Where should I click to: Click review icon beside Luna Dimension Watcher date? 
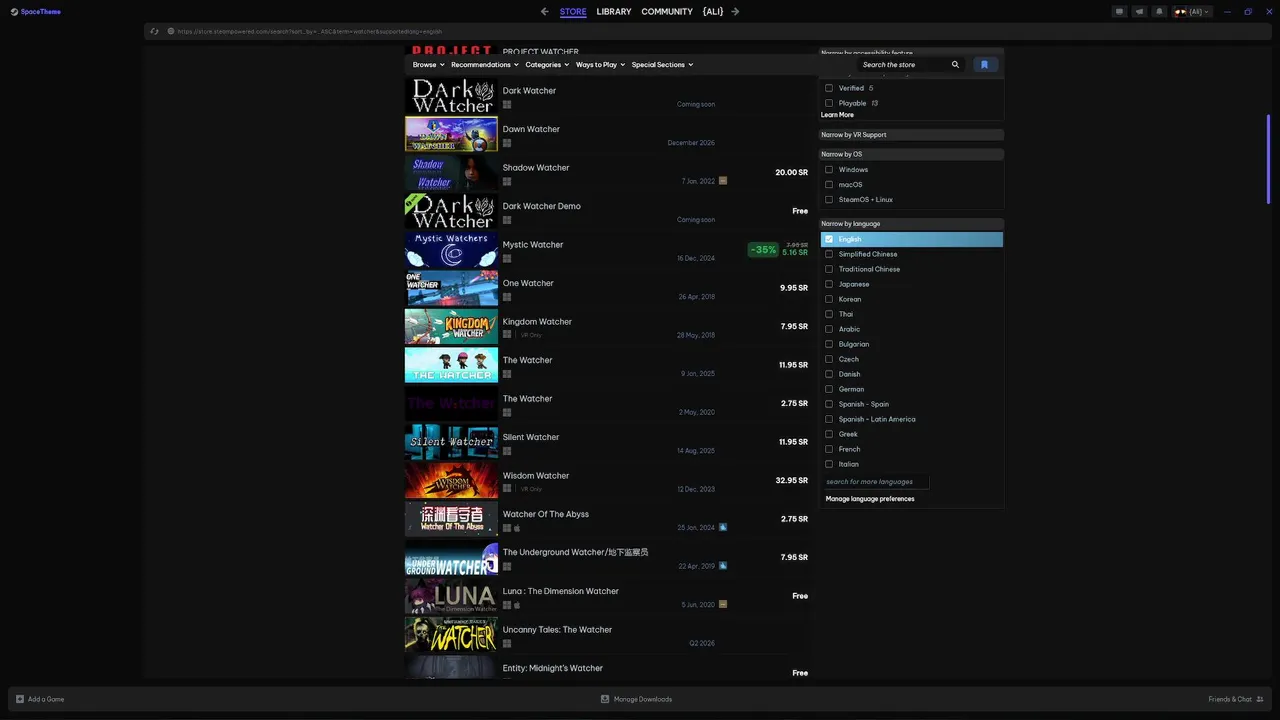pos(723,604)
